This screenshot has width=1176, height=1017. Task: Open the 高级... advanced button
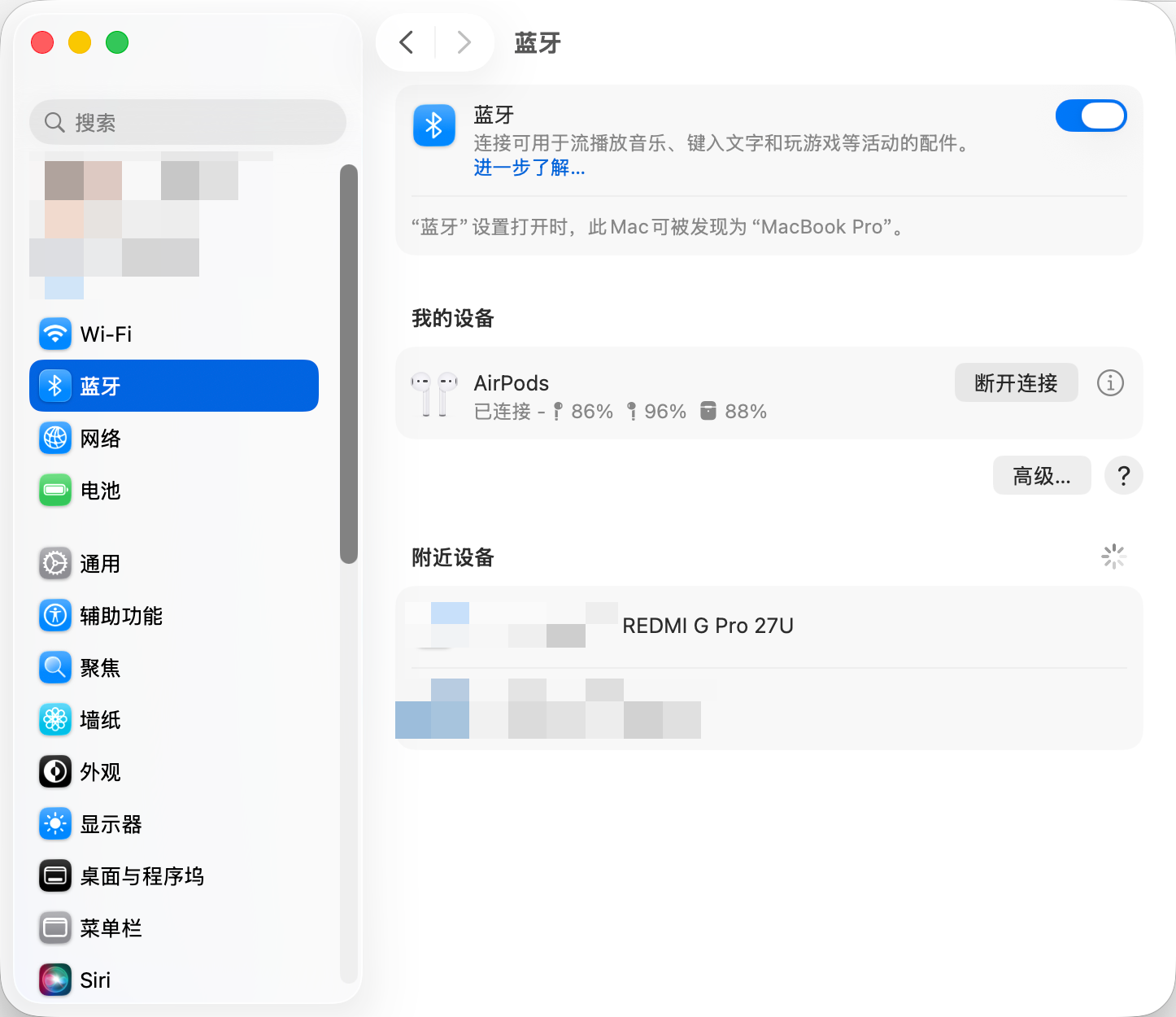pos(1042,475)
